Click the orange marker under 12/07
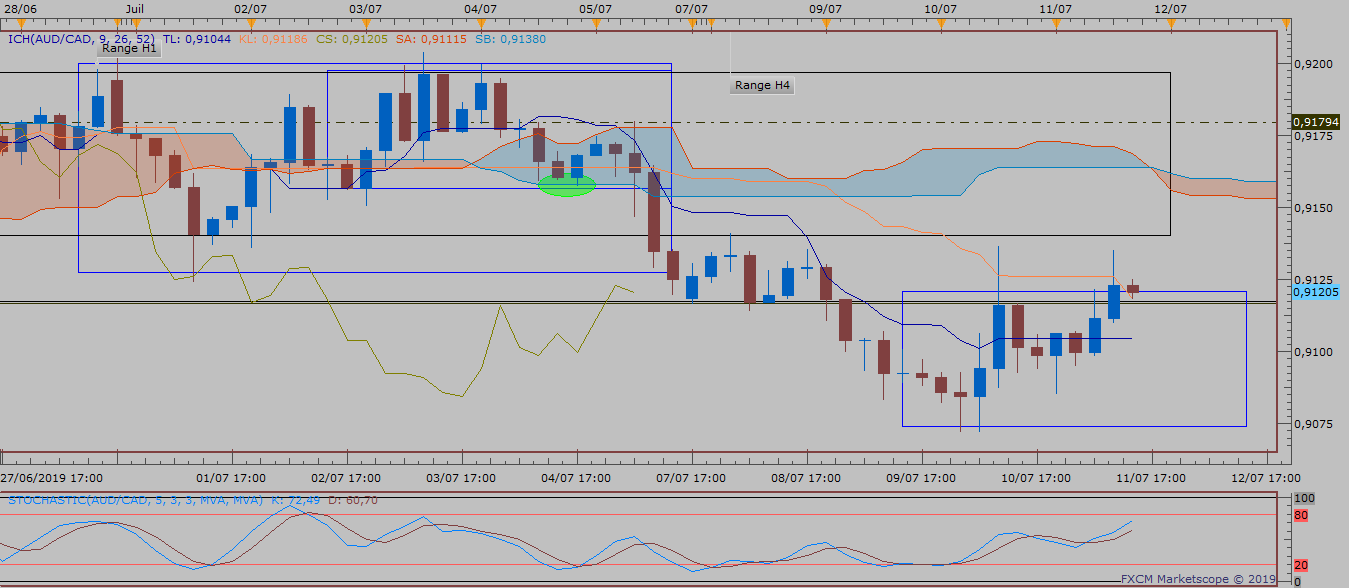 pyautogui.click(x=1169, y=22)
